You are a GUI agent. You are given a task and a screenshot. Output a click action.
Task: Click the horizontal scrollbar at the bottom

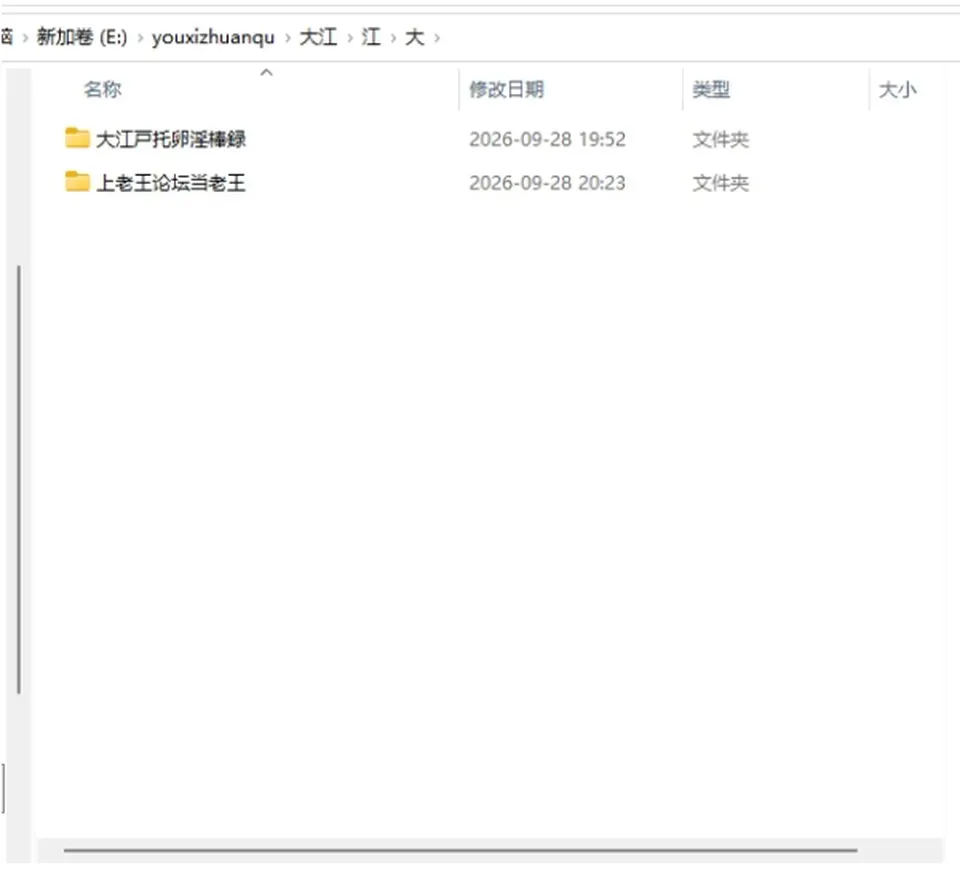pyautogui.click(x=460, y=850)
